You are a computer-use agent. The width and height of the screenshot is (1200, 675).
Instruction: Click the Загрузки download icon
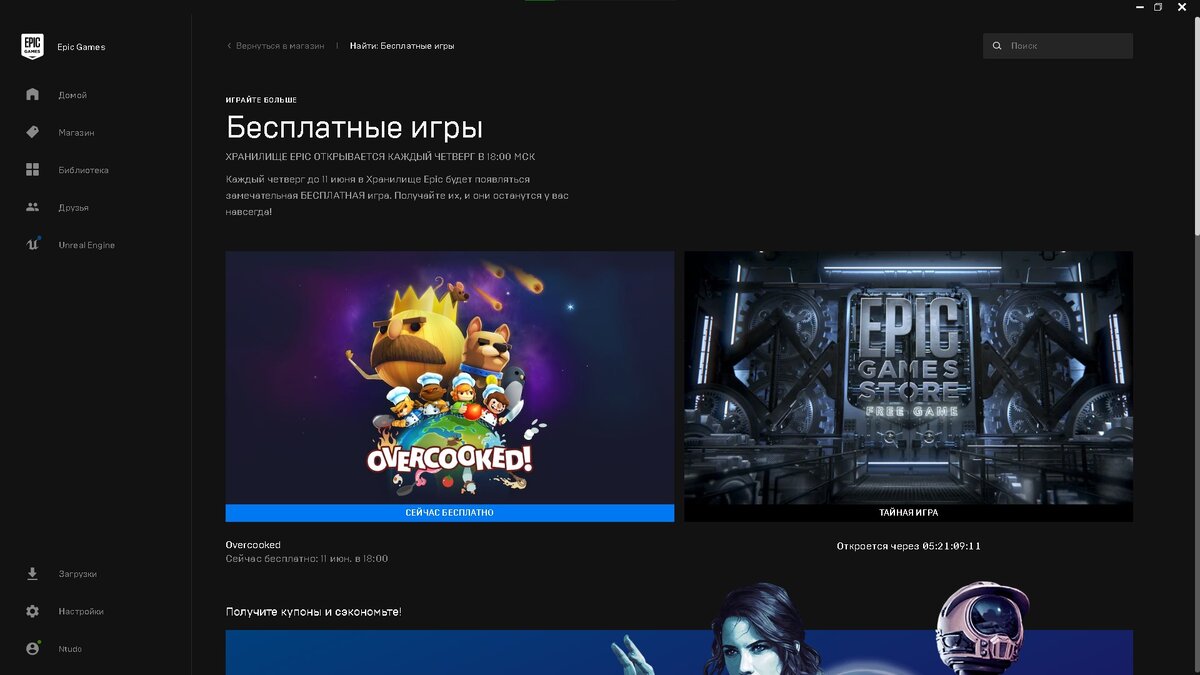32,574
